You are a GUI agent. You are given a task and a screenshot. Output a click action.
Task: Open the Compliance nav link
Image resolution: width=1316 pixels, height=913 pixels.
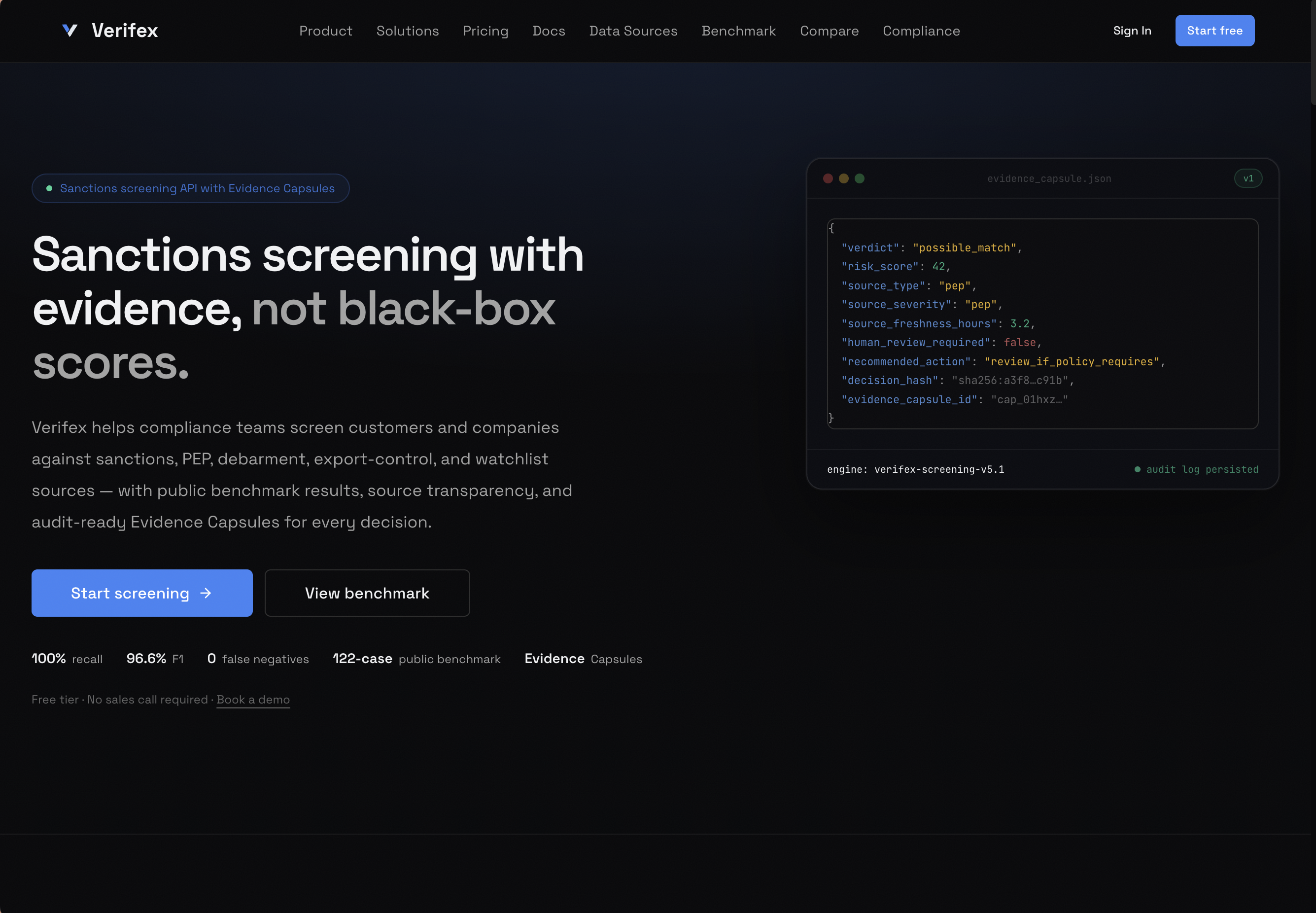pyautogui.click(x=921, y=31)
